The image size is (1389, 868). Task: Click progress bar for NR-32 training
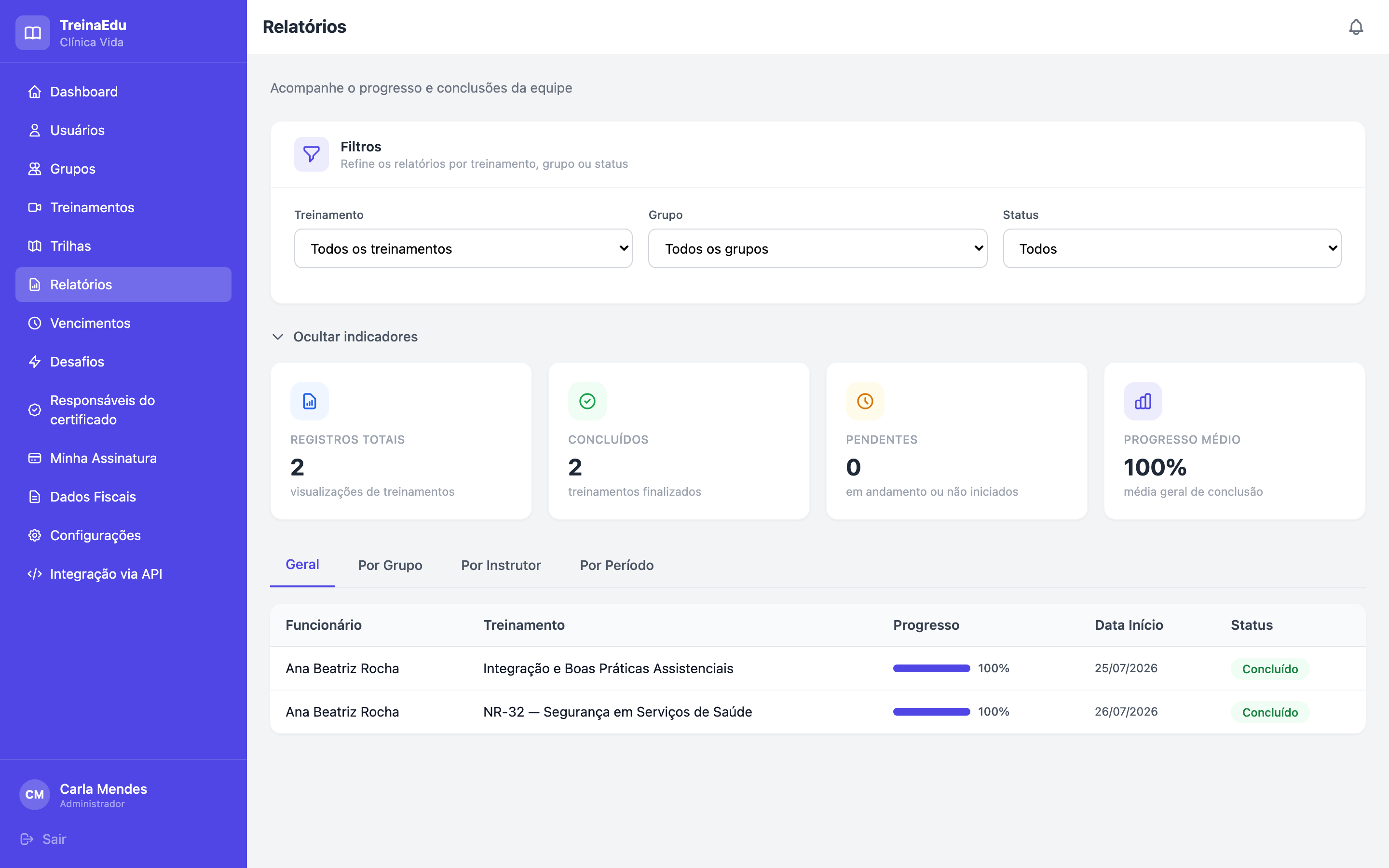coord(931,712)
